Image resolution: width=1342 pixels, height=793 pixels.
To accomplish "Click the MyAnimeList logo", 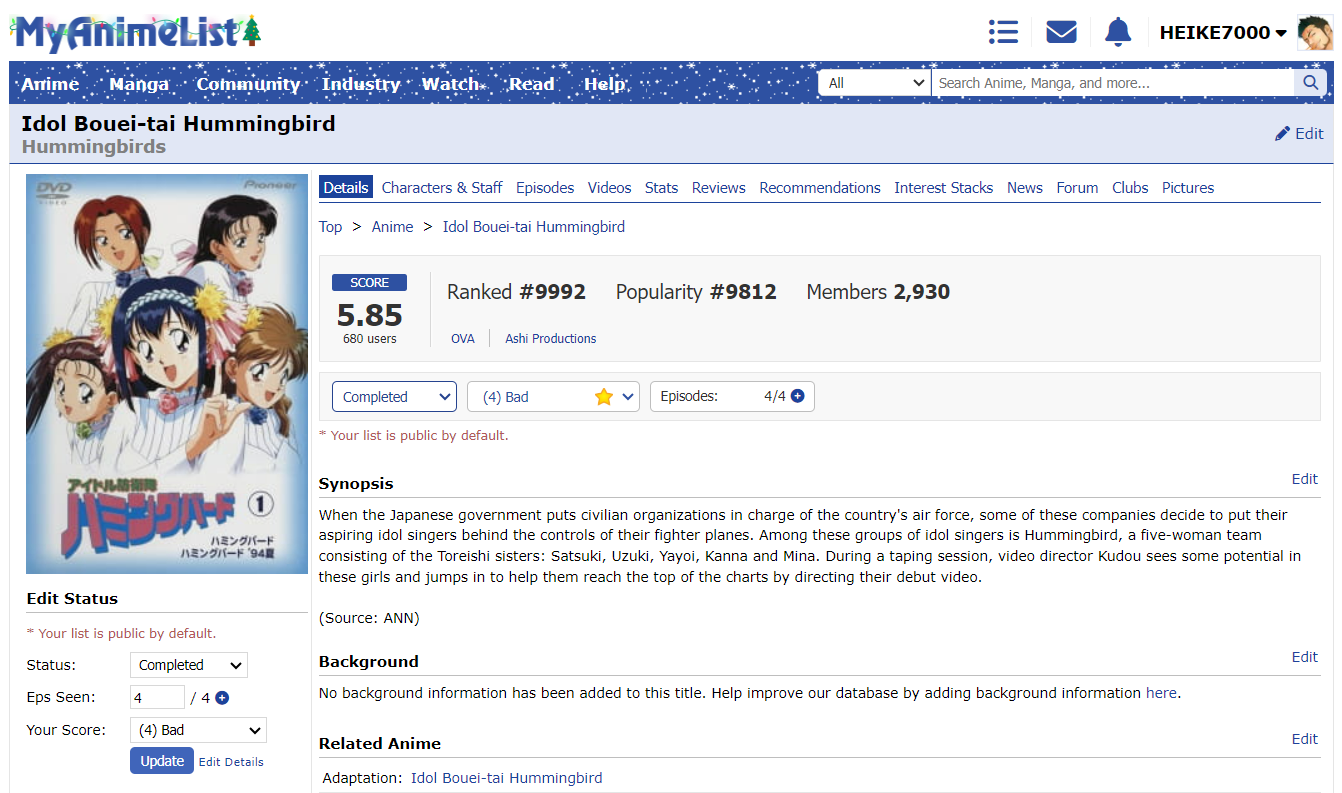I will click(137, 33).
